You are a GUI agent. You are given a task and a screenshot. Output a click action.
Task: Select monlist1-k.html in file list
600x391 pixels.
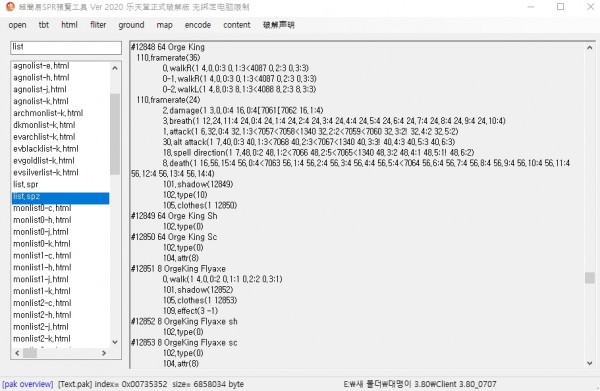pos(42,292)
